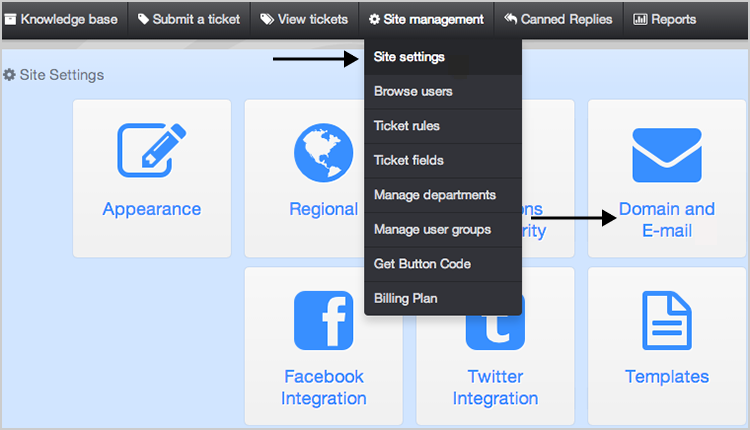Choose Browse users in the menu
The image size is (750, 430).
pyautogui.click(x=413, y=92)
